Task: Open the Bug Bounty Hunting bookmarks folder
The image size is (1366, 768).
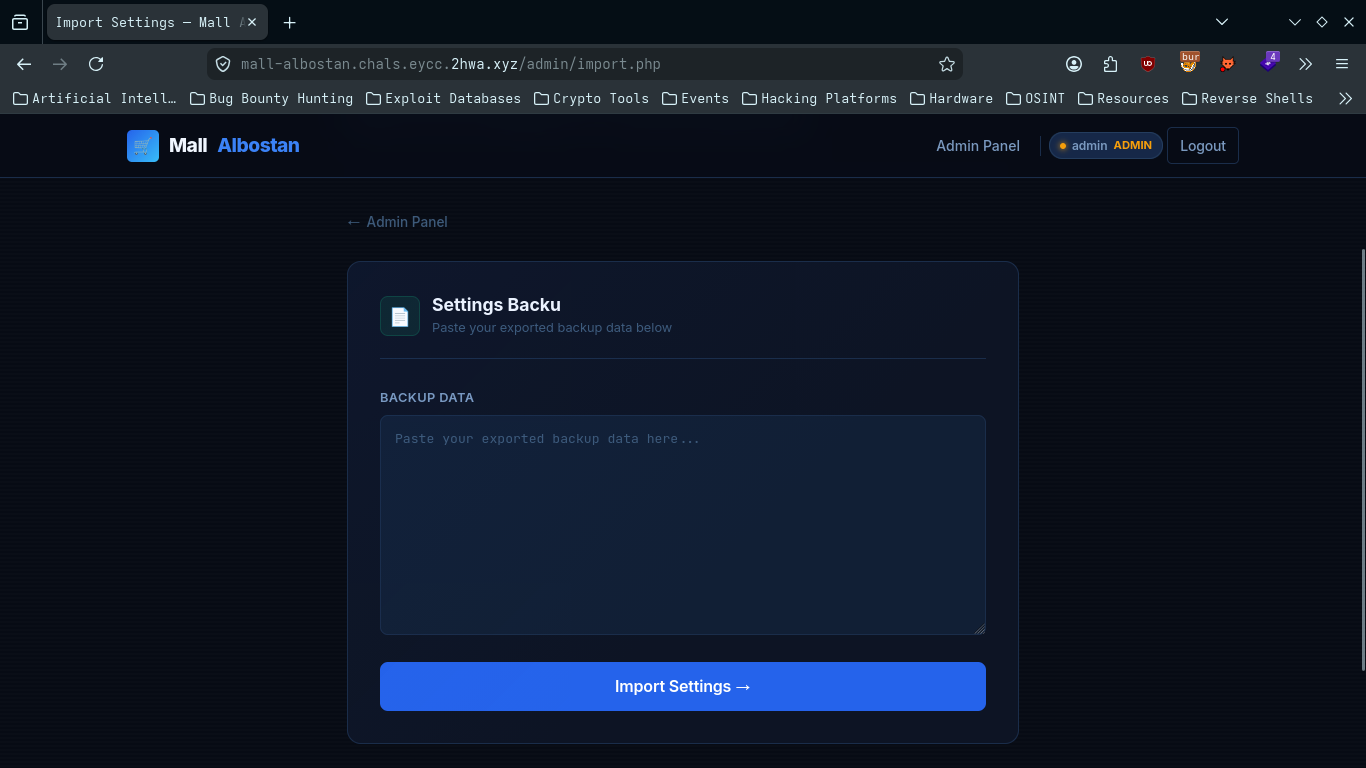Action: click(271, 98)
